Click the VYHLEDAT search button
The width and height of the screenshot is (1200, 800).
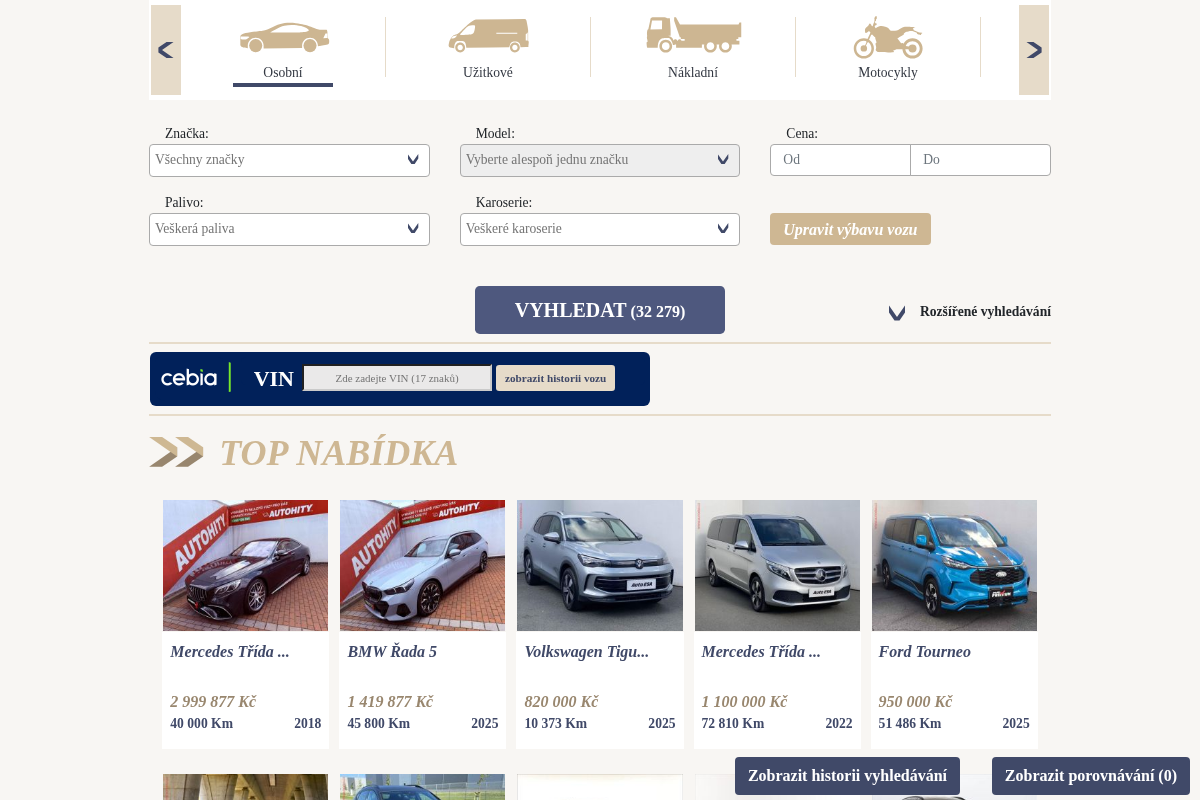(600, 310)
